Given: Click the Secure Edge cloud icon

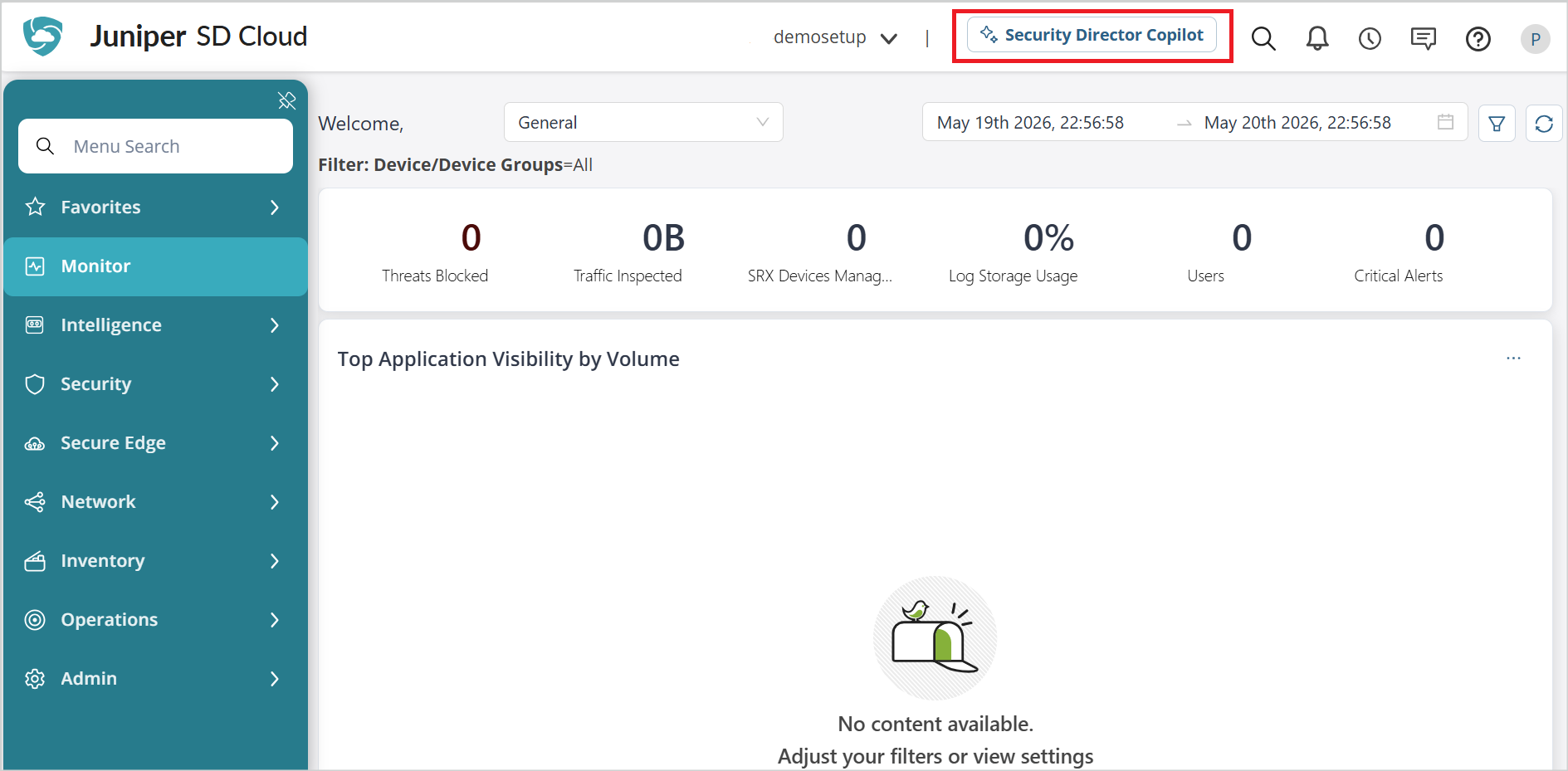Looking at the screenshot, I should tap(35, 444).
